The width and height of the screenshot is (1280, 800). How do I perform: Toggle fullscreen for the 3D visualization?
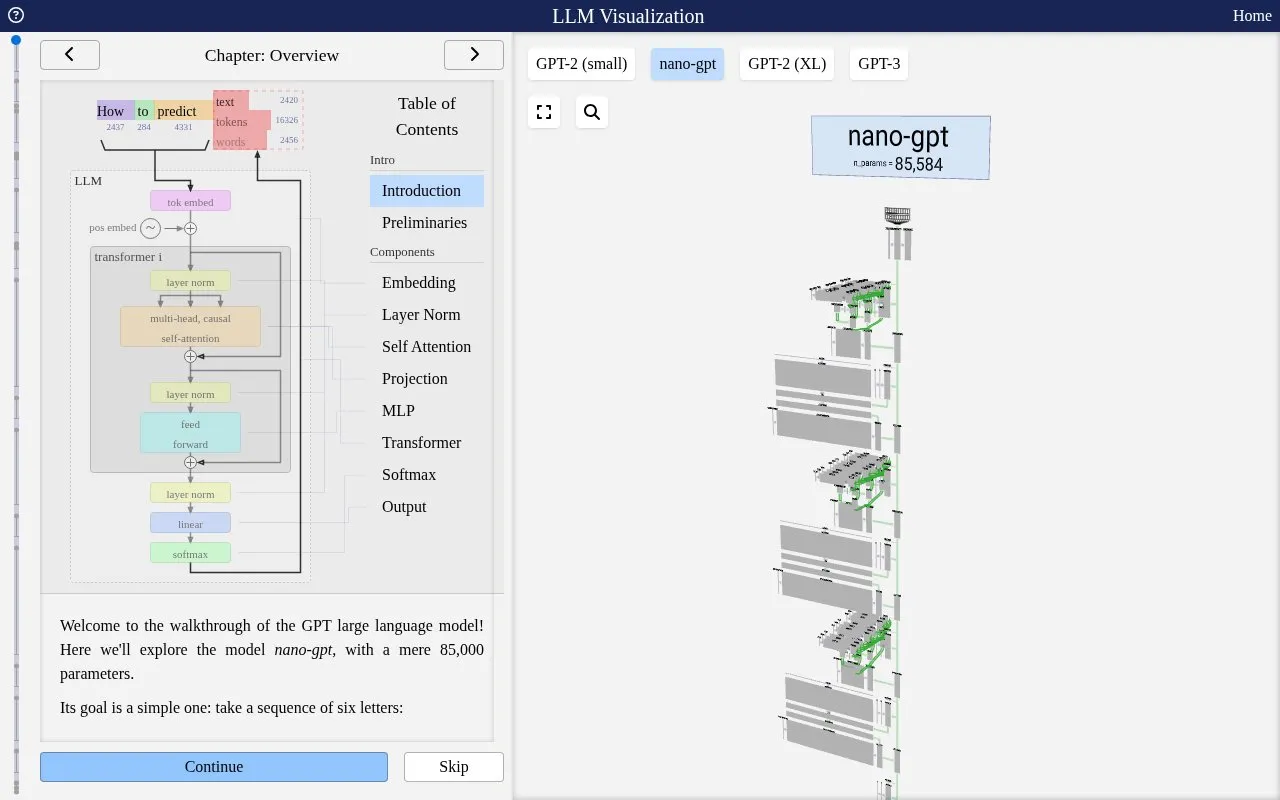point(544,112)
